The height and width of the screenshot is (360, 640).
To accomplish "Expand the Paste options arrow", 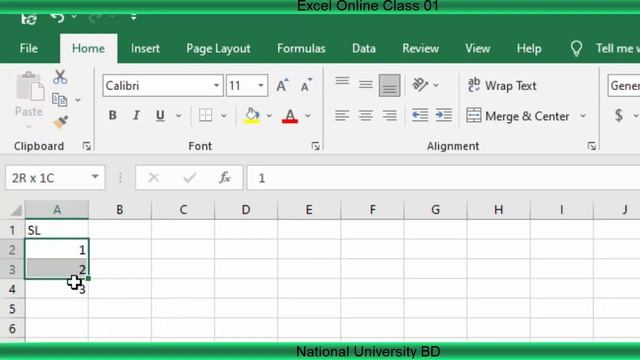I will click(29, 126).
